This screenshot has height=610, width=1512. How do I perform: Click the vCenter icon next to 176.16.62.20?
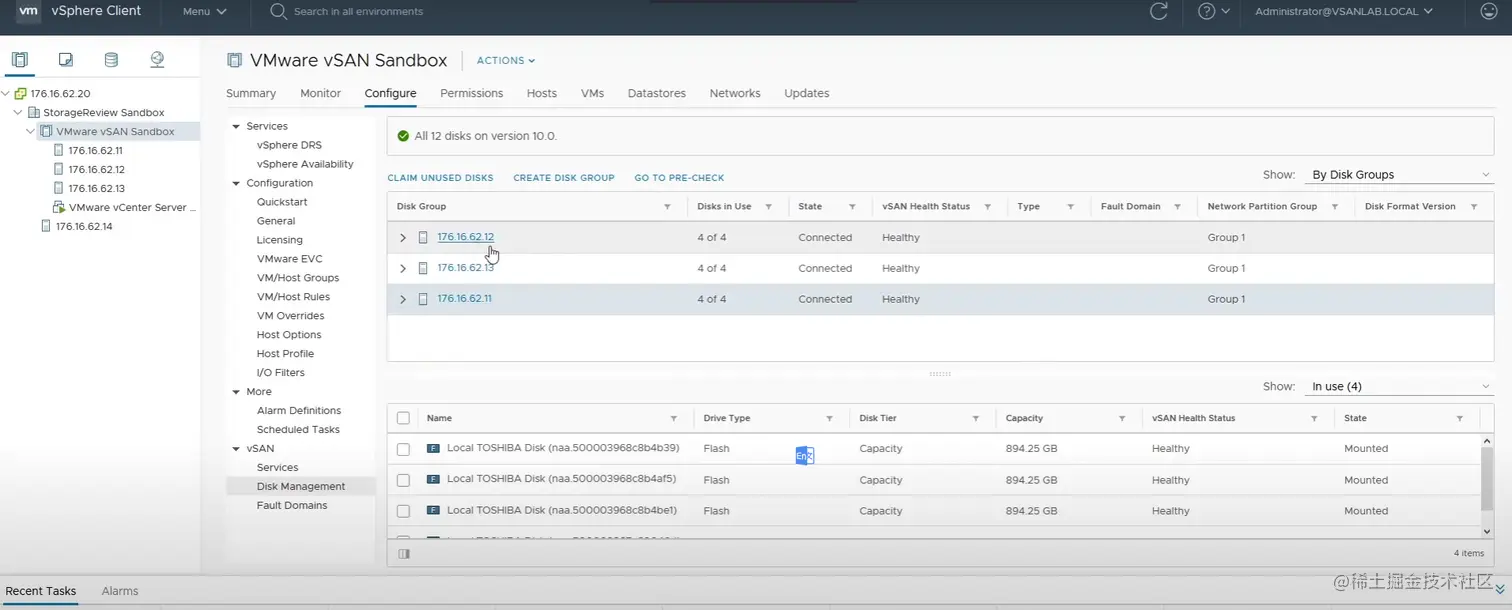pyautogui.click(x=21, y=94)
